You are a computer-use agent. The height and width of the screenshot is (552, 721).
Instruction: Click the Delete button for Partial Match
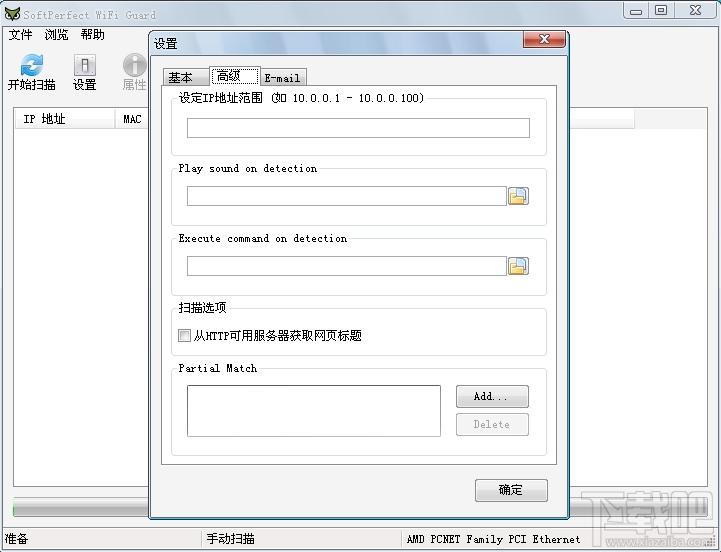(492, 425)
